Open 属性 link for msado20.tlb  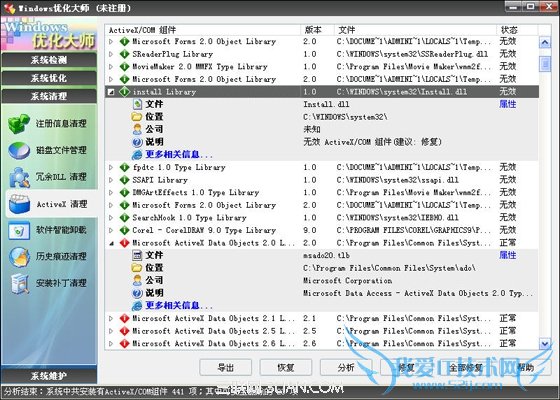point(508,255)
